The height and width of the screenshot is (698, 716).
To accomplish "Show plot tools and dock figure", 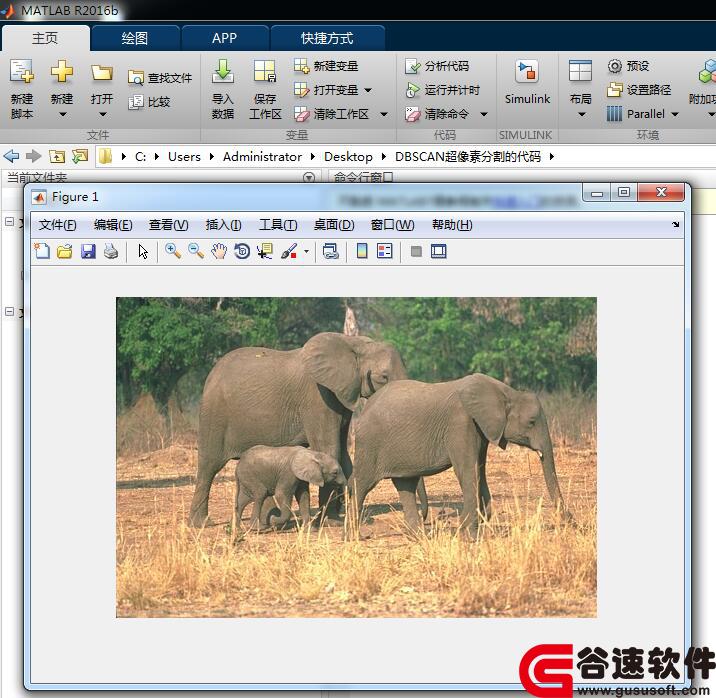I will 438,251.
